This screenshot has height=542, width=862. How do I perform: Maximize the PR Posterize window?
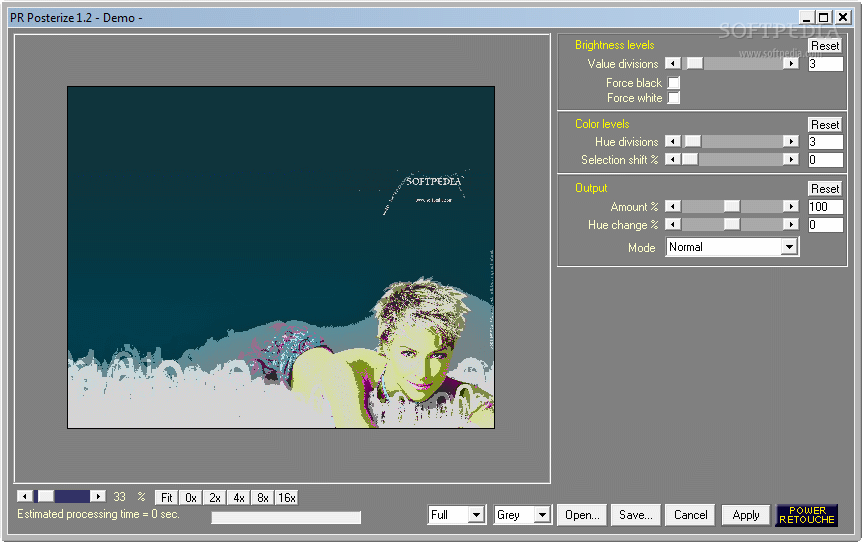[823, 18]
